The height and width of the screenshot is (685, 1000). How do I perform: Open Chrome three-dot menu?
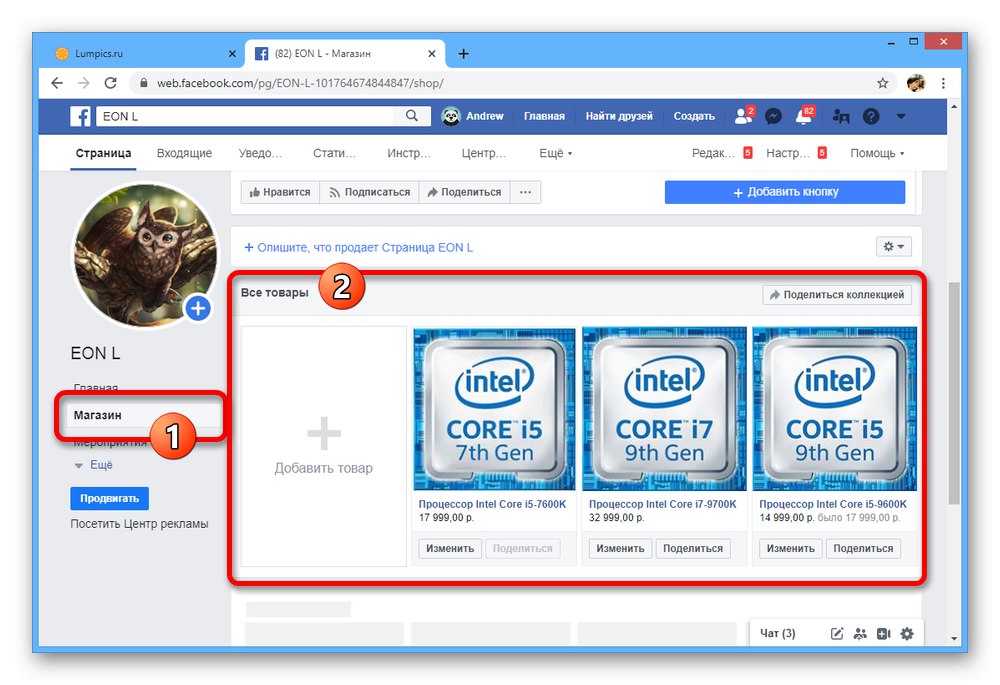943,83
